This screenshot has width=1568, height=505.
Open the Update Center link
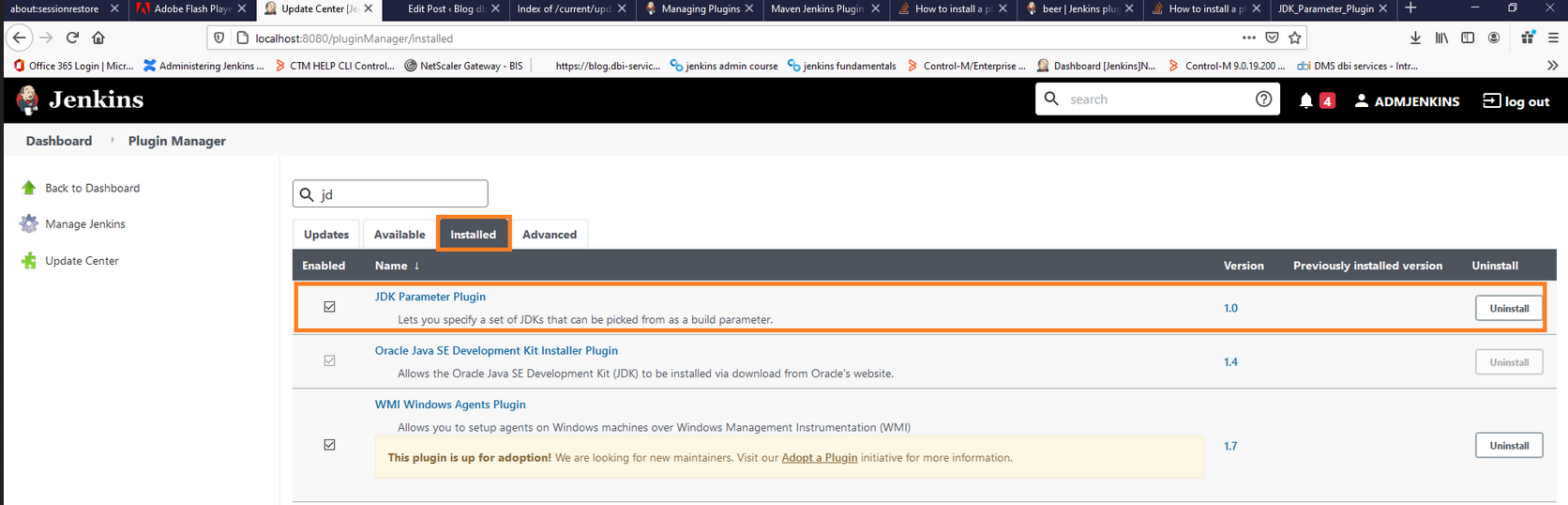(x=82, y=260)
